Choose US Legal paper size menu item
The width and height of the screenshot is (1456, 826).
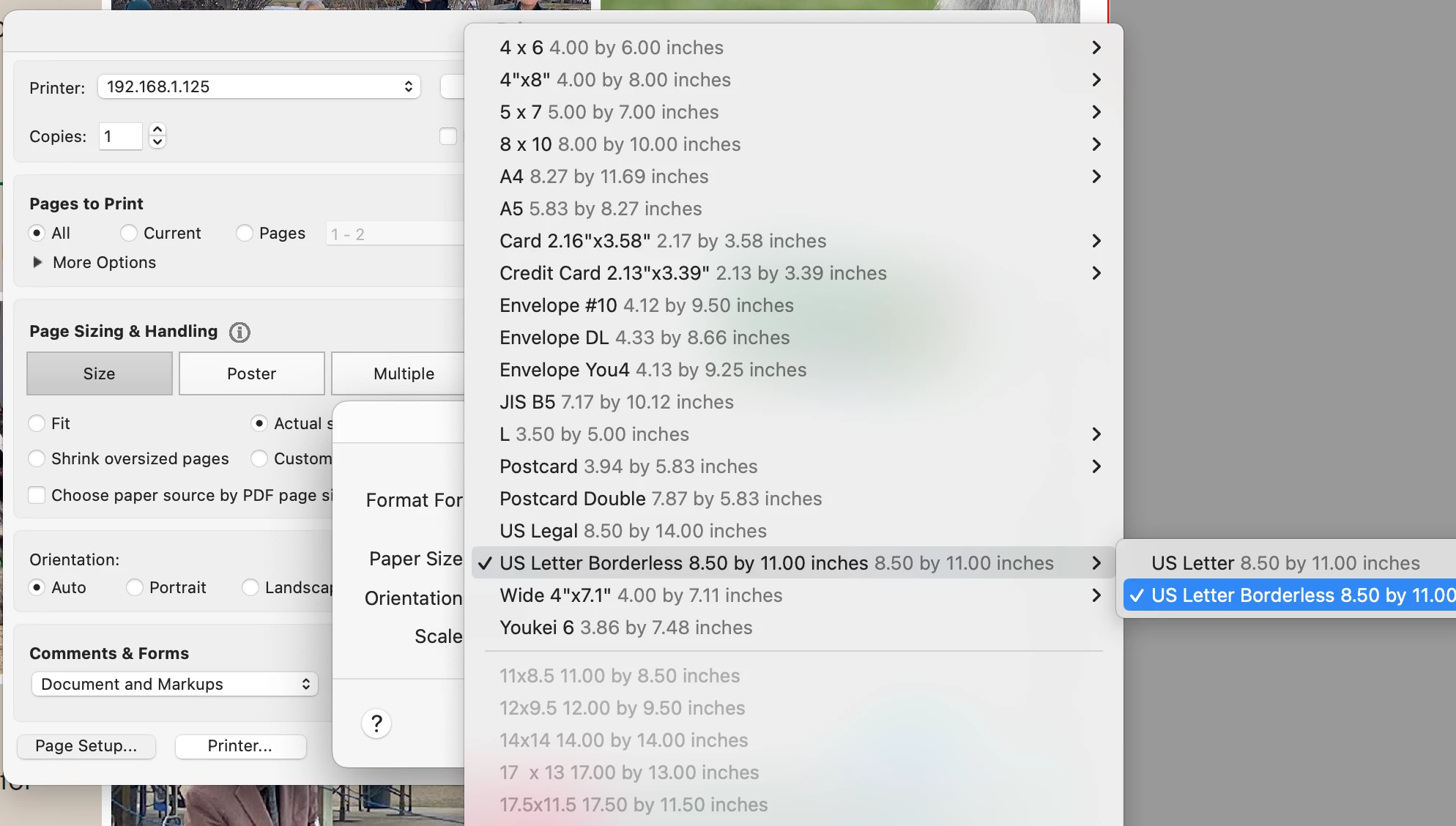tap(633, 531)
